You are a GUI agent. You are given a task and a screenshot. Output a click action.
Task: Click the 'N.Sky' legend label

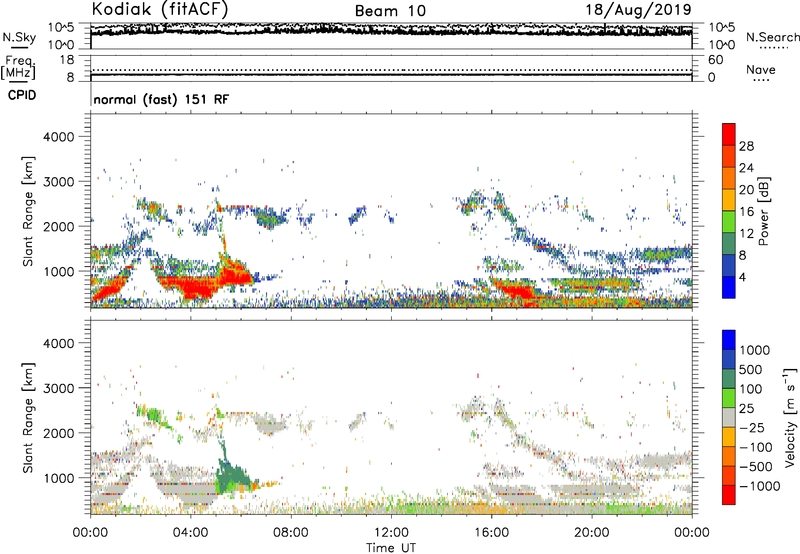19,37
